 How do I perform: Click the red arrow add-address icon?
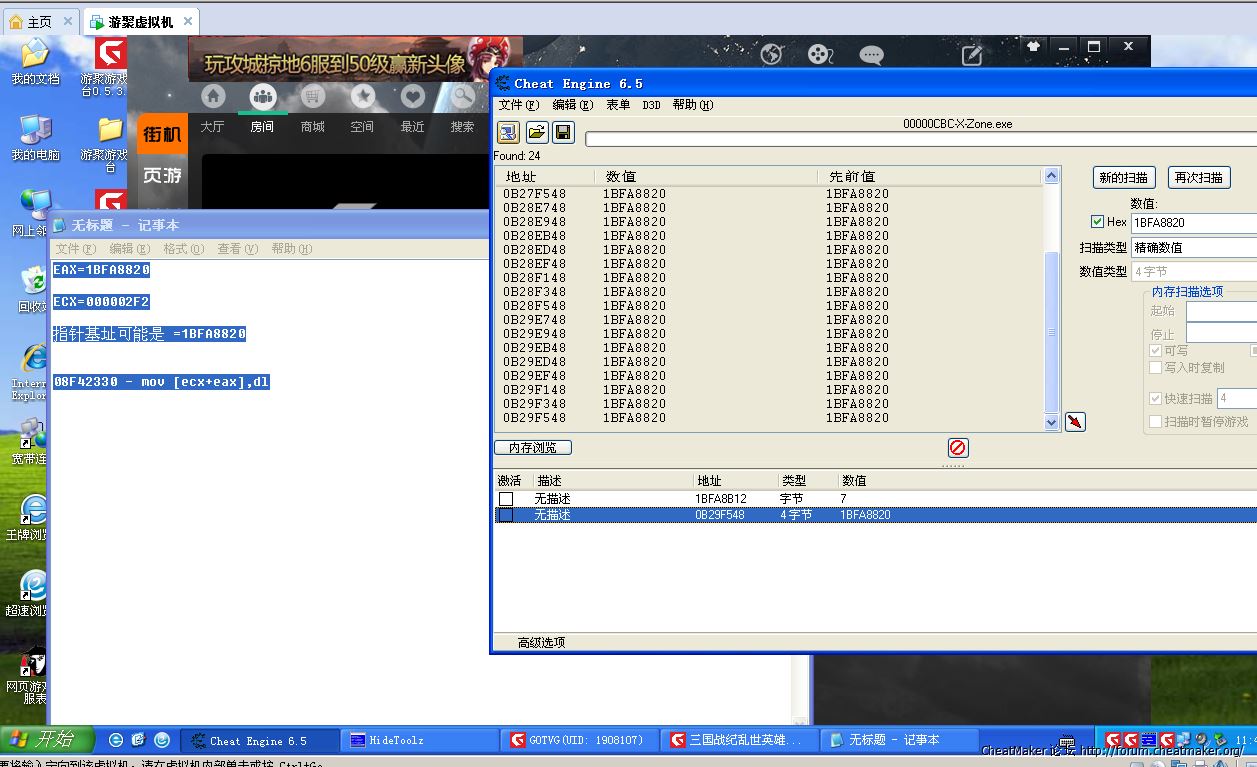1075,422
